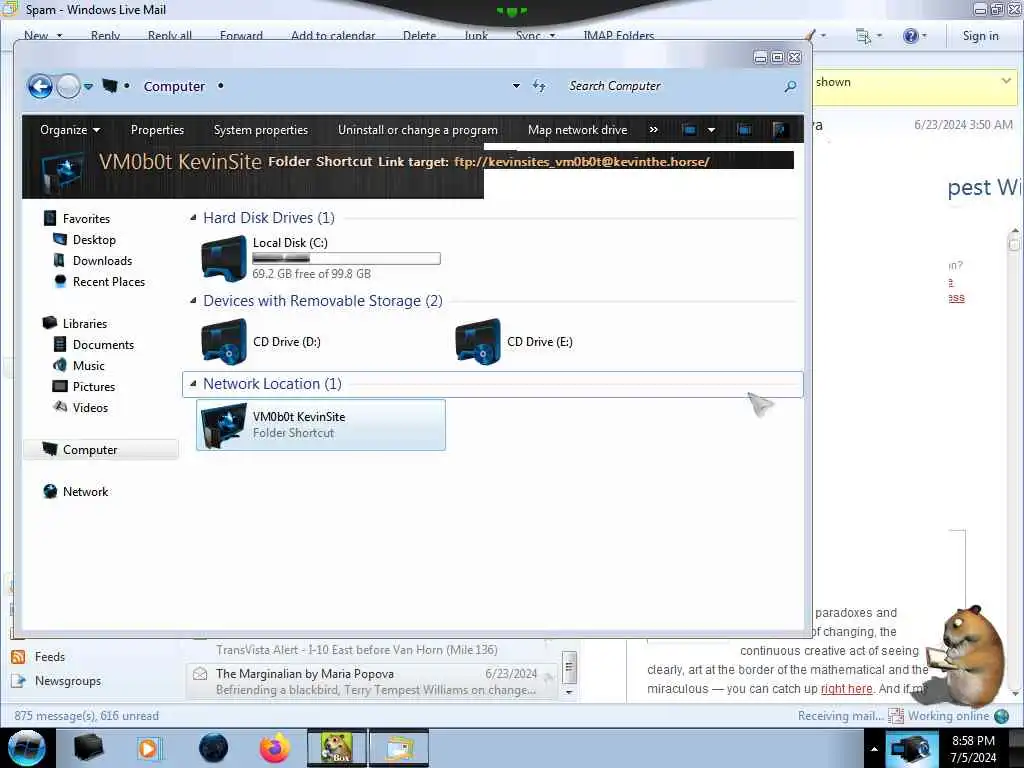Image resolution: width=1024 pixels, height=768 pixels.
Task: Select Network in the navigation pane
Action: click(x=85, y=491)
